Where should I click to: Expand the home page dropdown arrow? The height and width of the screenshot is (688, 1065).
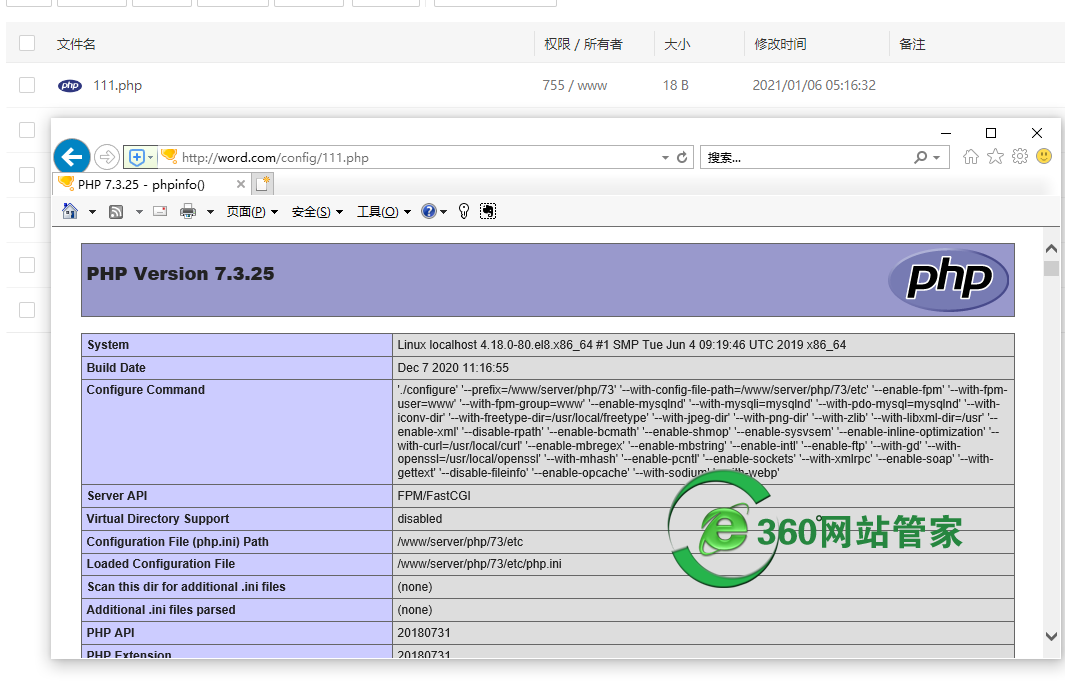92,212
